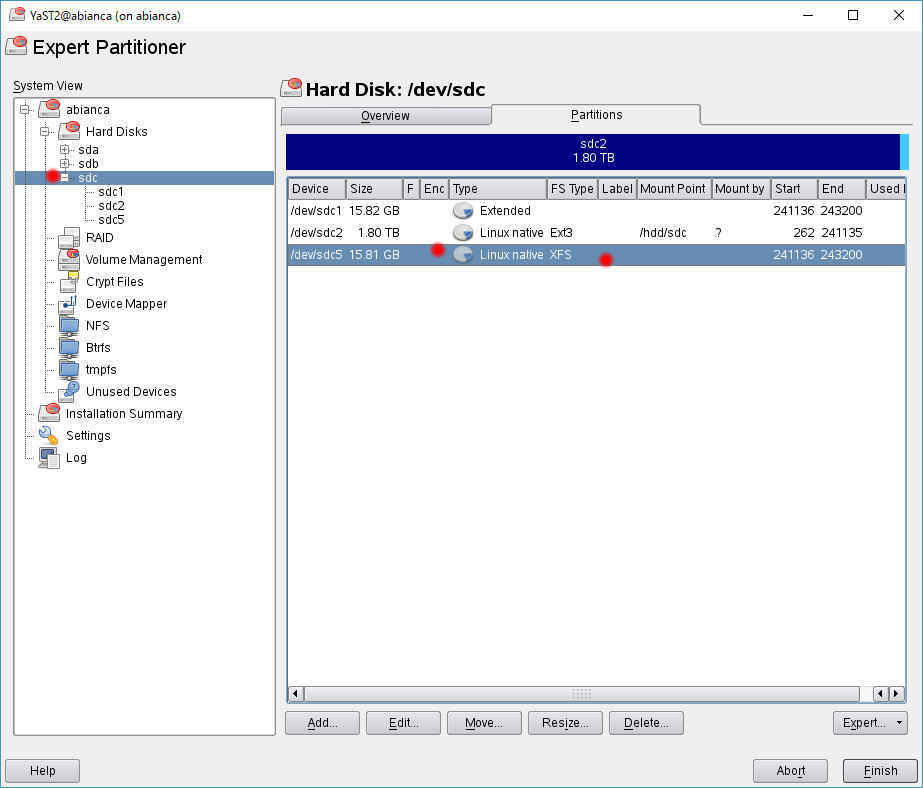Click the Device Mapper icon
This screenshot has height=788, width=923.
pos(69,303)
